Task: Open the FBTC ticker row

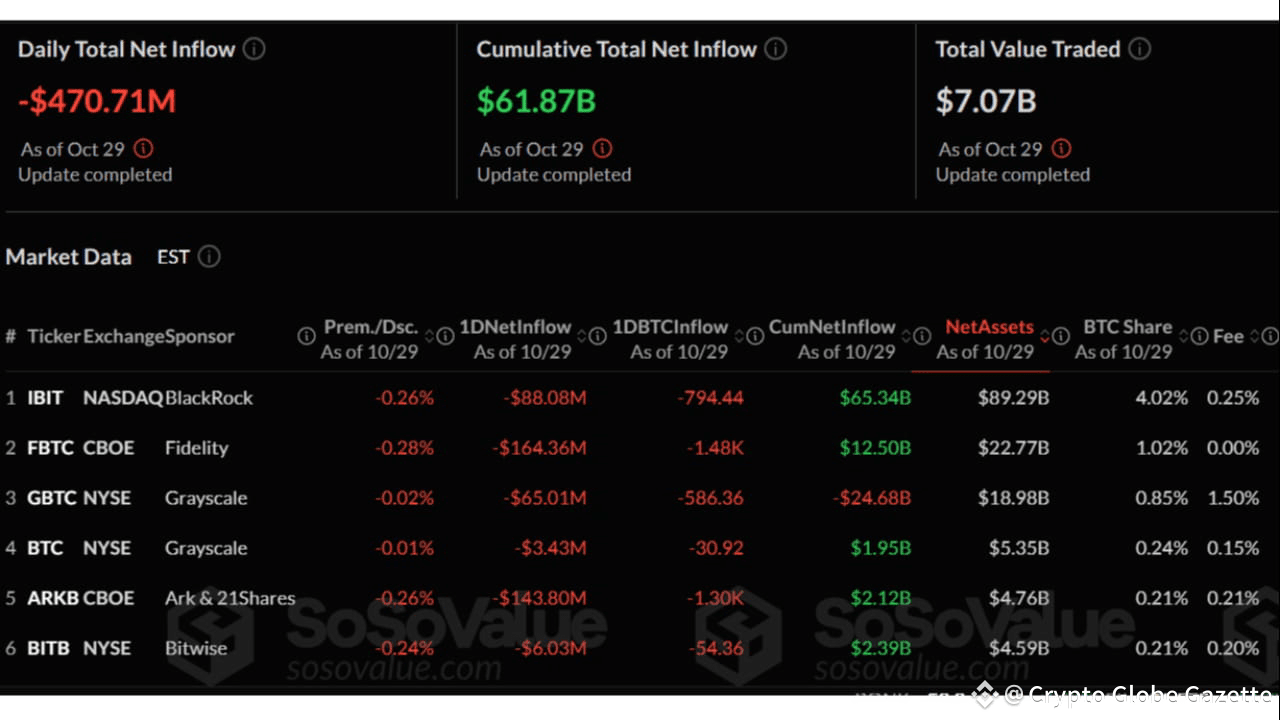Action: point(50,448)
